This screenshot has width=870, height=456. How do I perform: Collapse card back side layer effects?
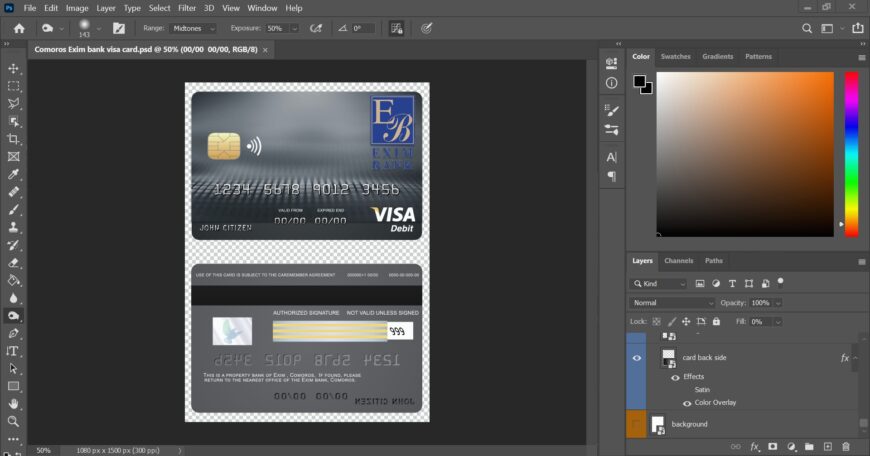click(x=856, y=358)
